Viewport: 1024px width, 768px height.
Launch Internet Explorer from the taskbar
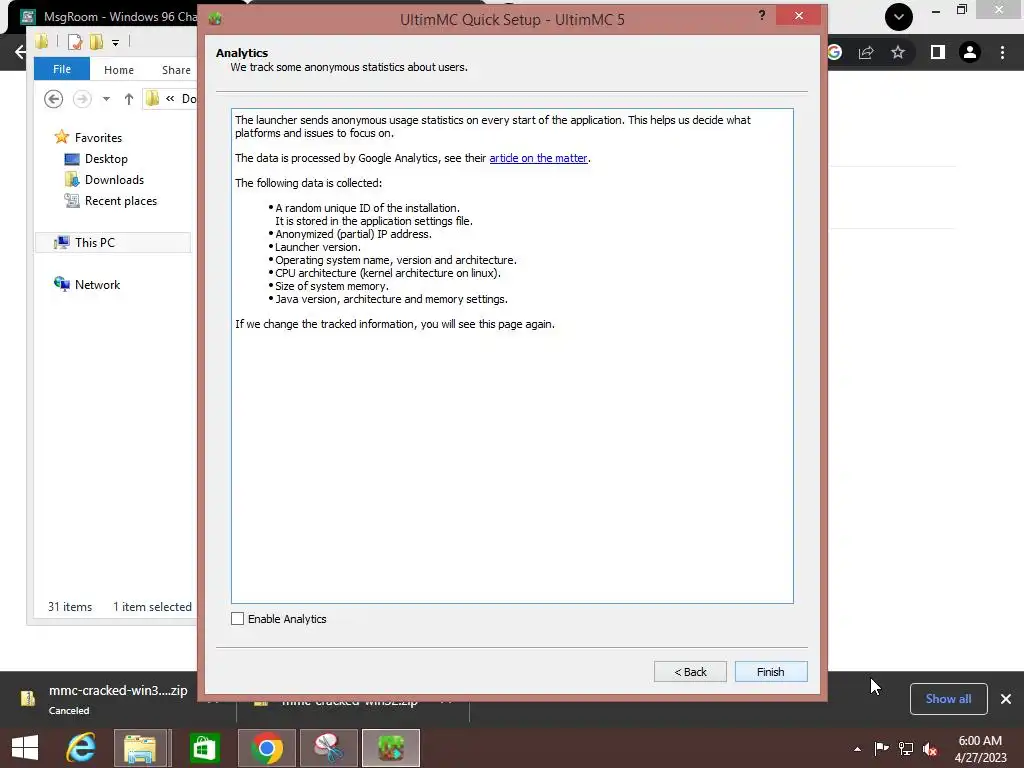click(x=81, y=748)
